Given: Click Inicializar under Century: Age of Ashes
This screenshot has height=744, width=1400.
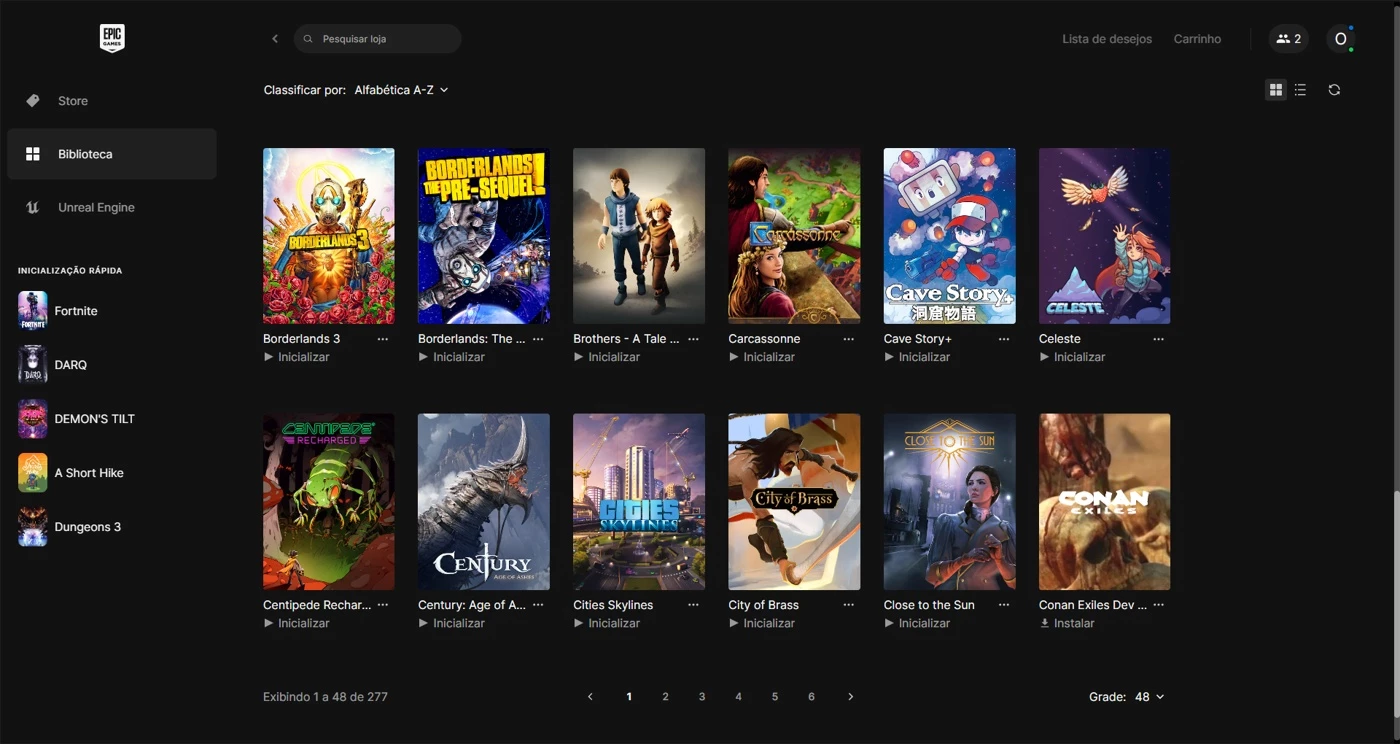Looking at the screenshot, I should coord(452,623).
